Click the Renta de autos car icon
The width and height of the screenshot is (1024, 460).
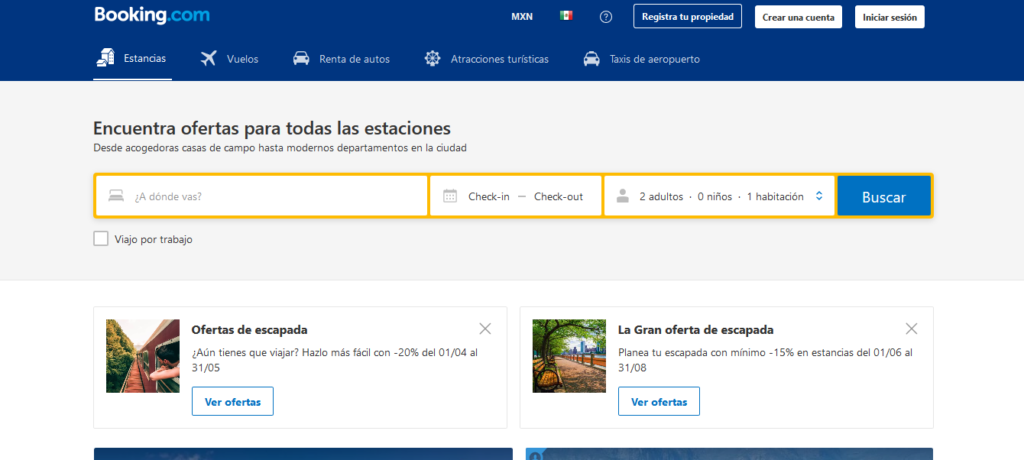[x=301, y=59]
